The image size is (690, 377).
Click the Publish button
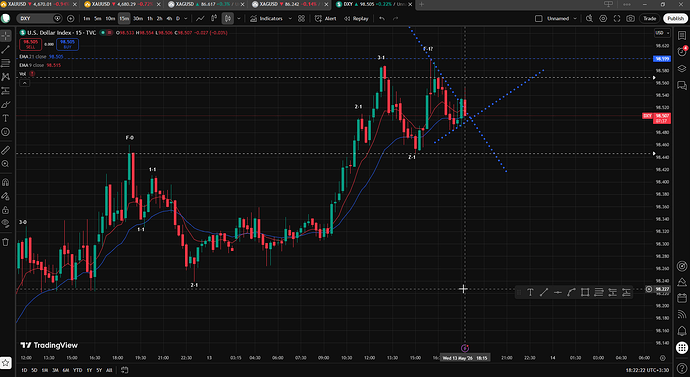(x=675, y=18)
